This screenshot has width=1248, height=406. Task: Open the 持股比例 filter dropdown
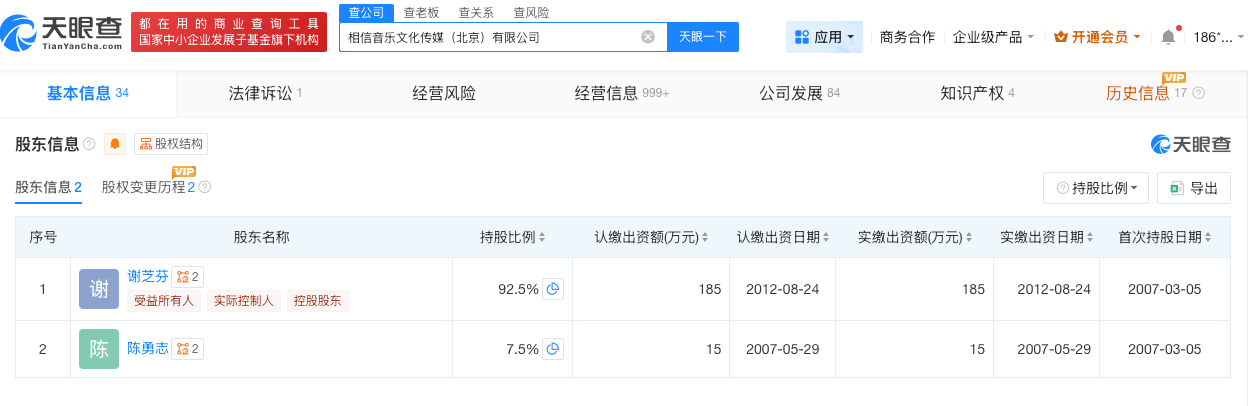point(1096,188)
